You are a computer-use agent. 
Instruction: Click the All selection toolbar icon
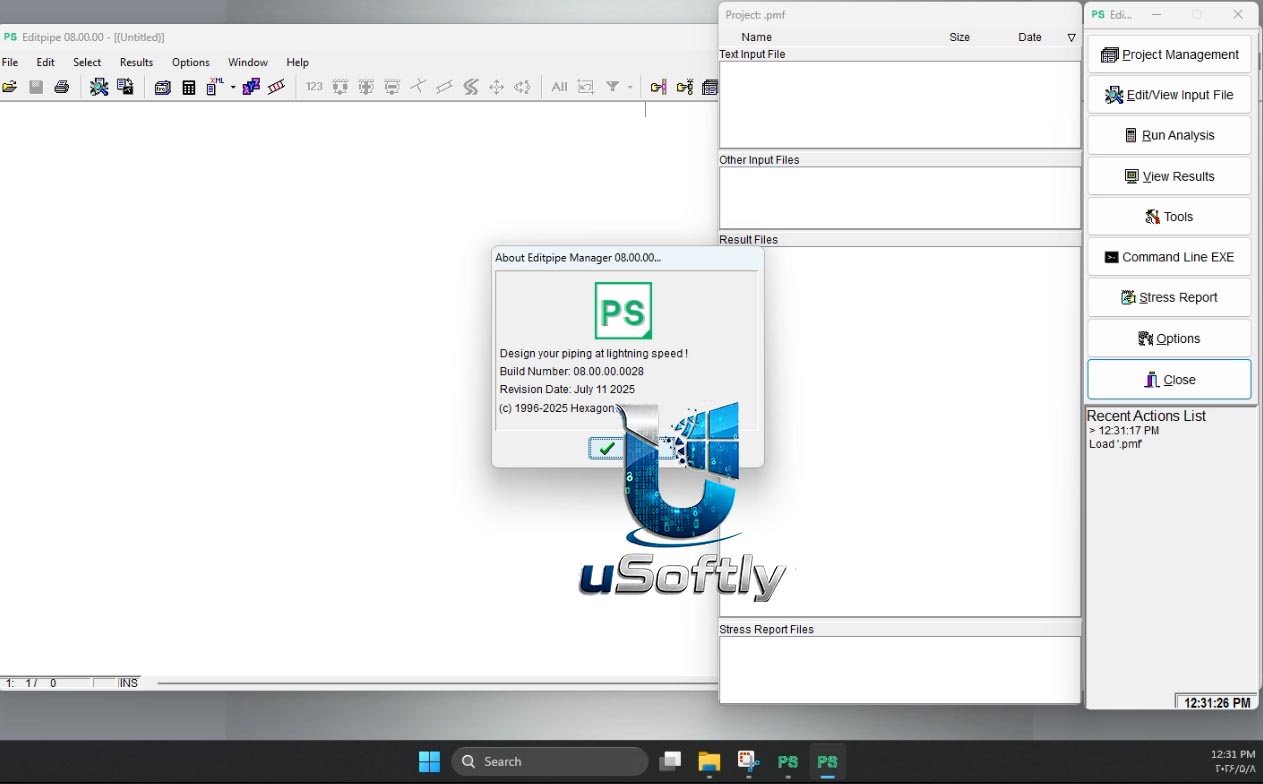pos(559,87)
